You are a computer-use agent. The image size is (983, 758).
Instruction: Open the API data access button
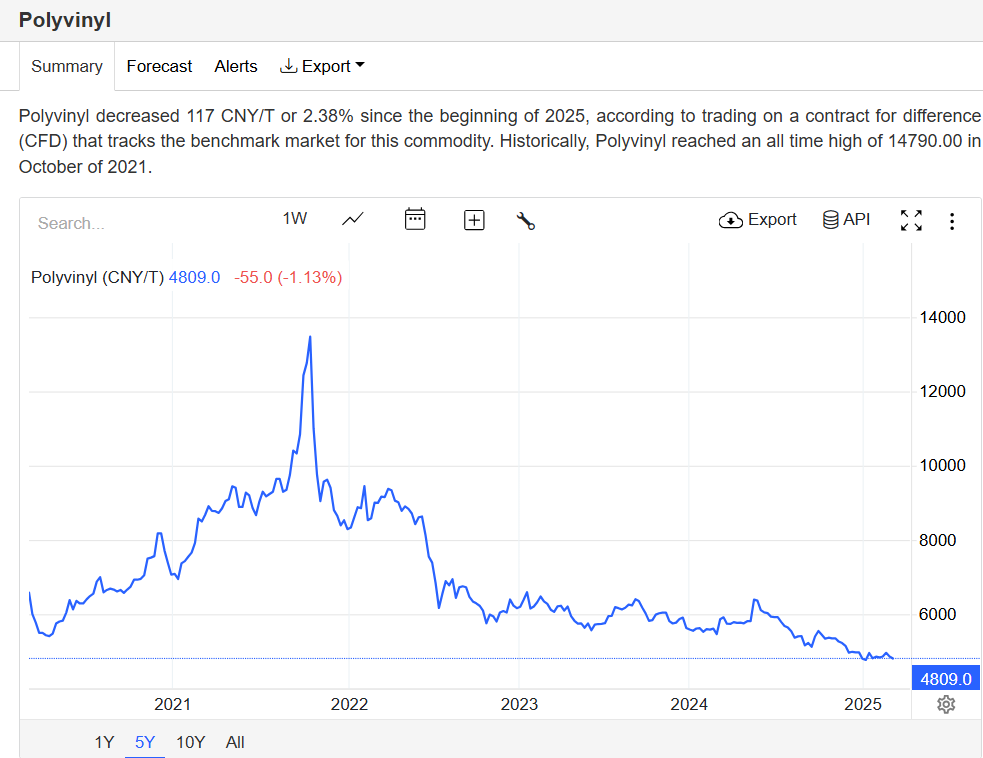point(846,220)
